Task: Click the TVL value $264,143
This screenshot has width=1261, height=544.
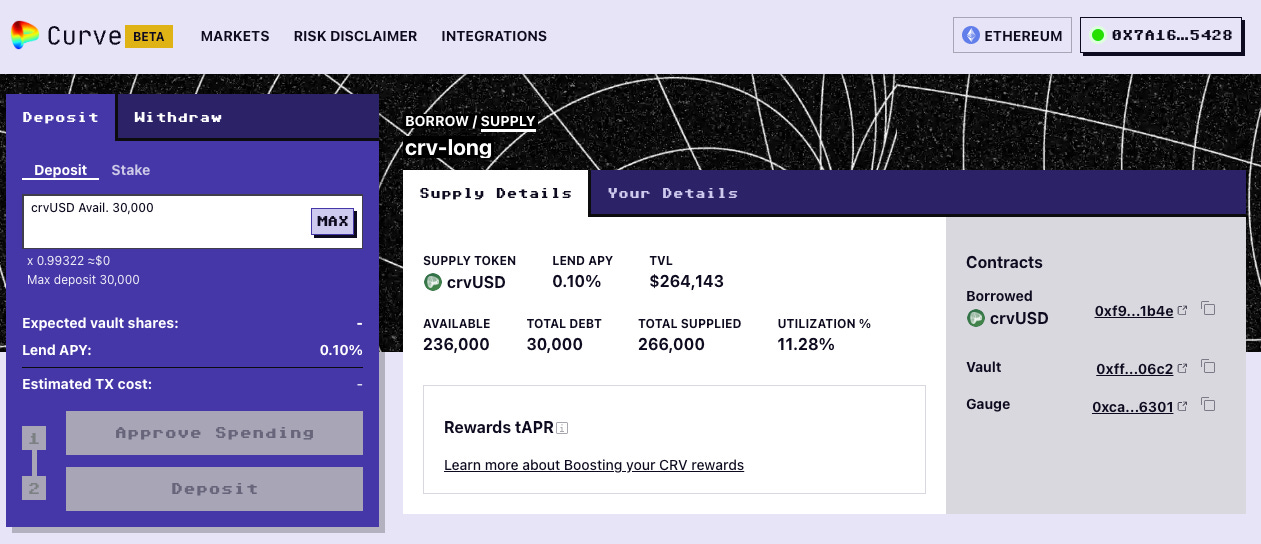Action: pyautogui.click(x=687, y=282)
